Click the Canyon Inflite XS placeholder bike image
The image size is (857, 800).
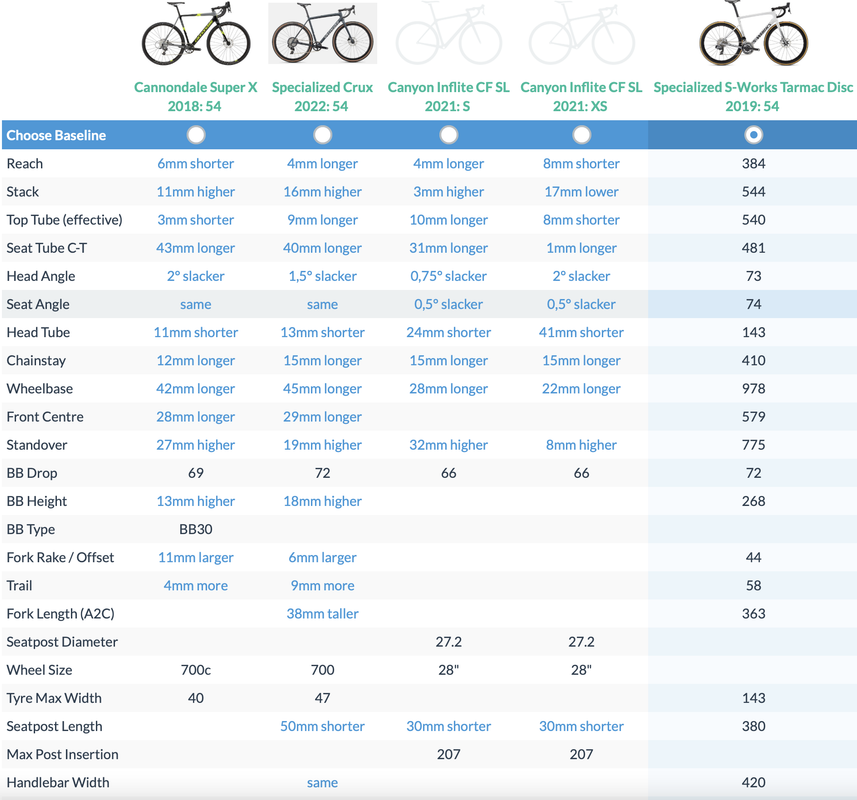pos(582,34)
